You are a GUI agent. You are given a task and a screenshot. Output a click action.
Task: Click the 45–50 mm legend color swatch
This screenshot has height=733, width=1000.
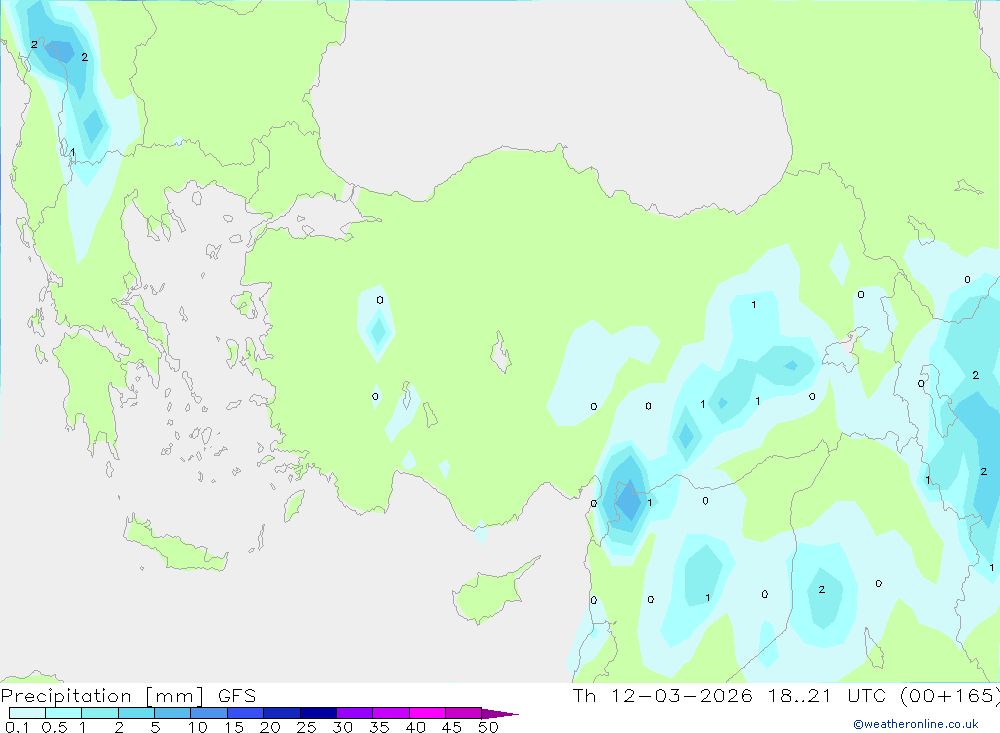pos(464,713)
